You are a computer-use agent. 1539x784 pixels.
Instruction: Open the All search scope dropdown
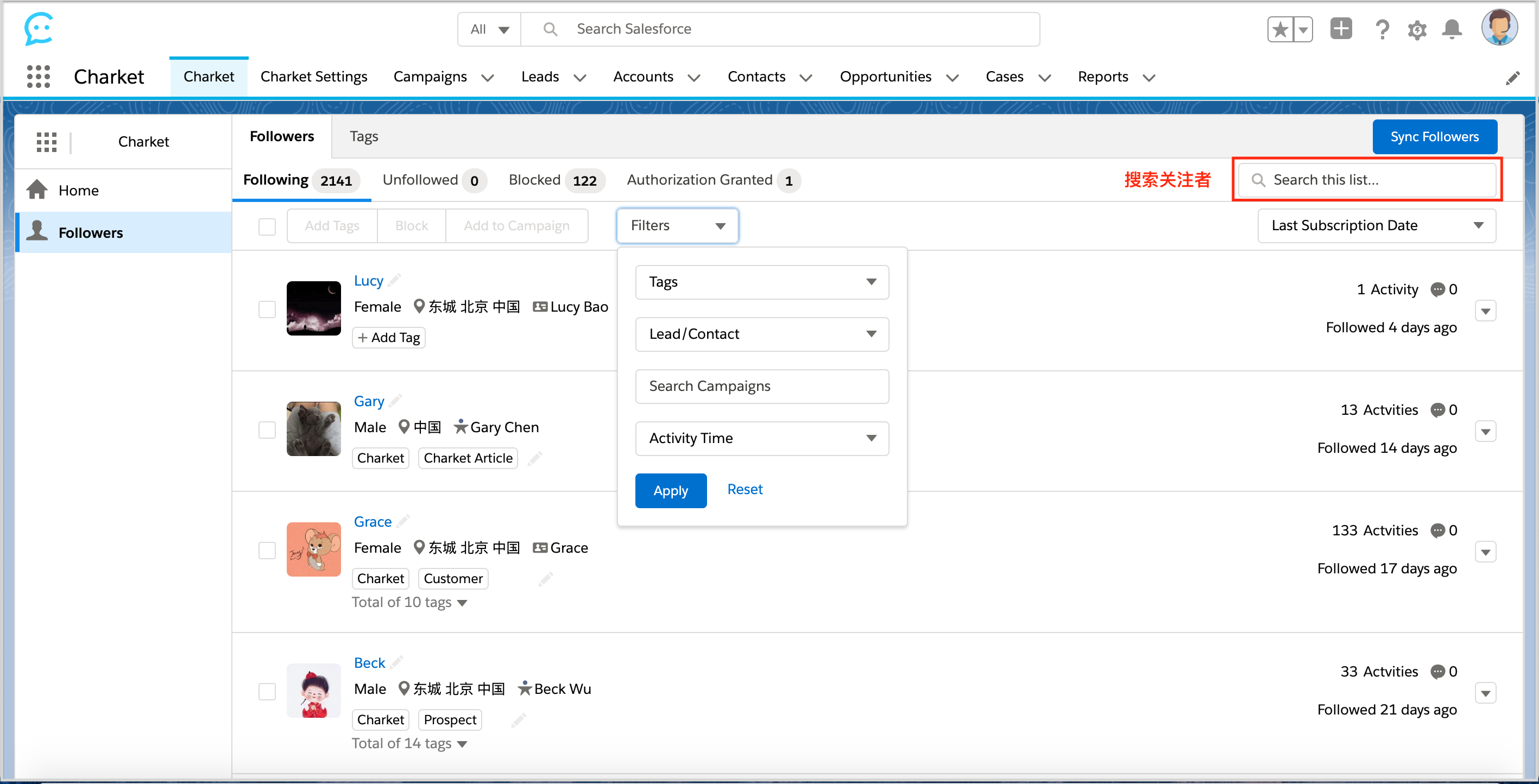[x=489, y=29]
